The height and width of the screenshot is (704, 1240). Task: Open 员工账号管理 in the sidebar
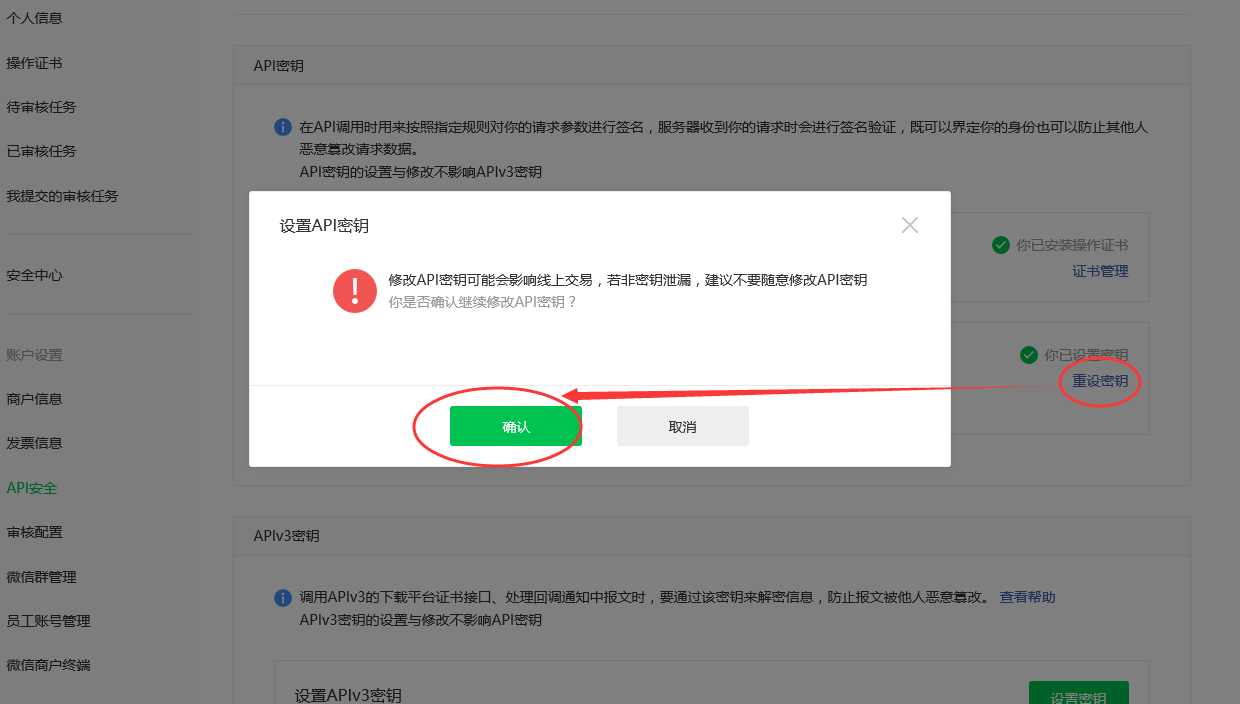point(48,621)
